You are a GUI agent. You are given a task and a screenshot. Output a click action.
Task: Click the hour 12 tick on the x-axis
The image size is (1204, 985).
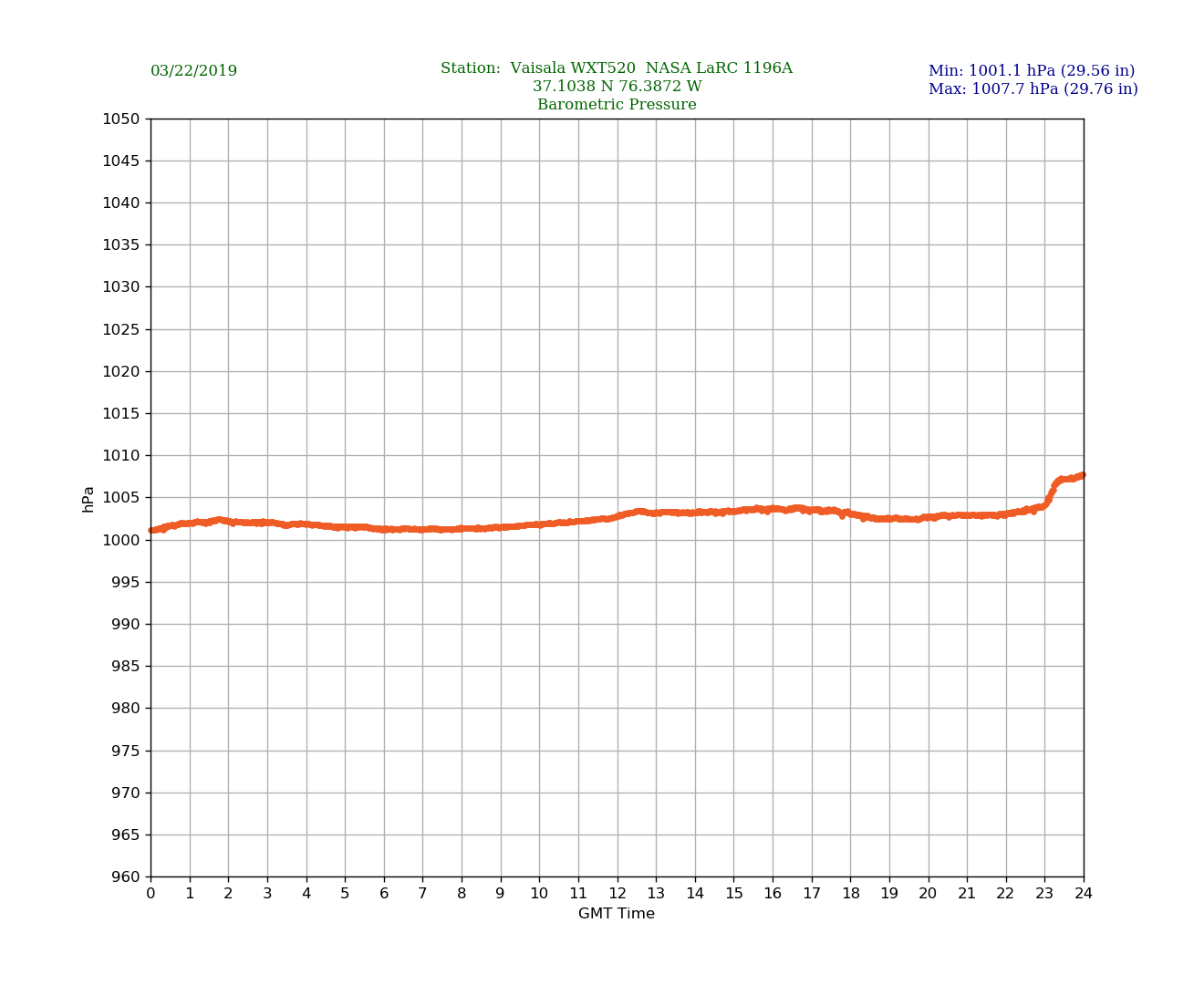618,894
